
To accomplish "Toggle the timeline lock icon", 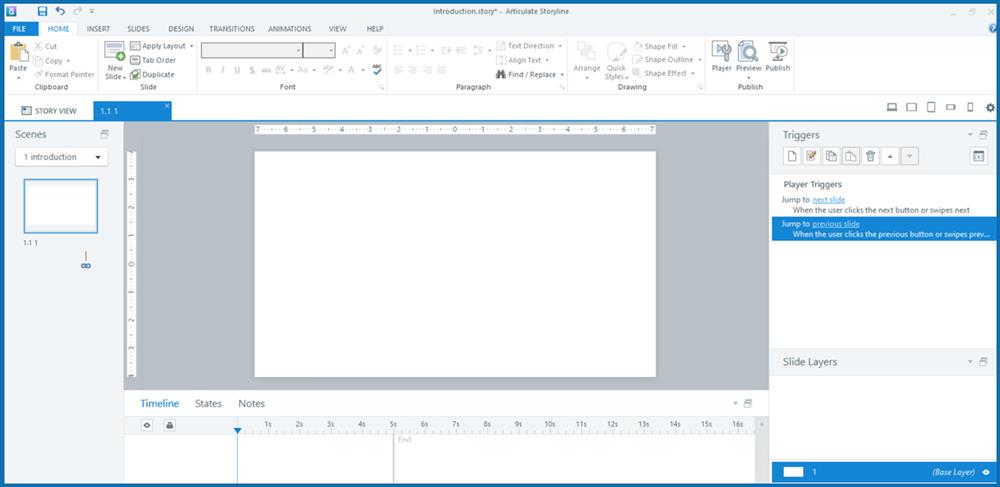I will click(169, 425).
